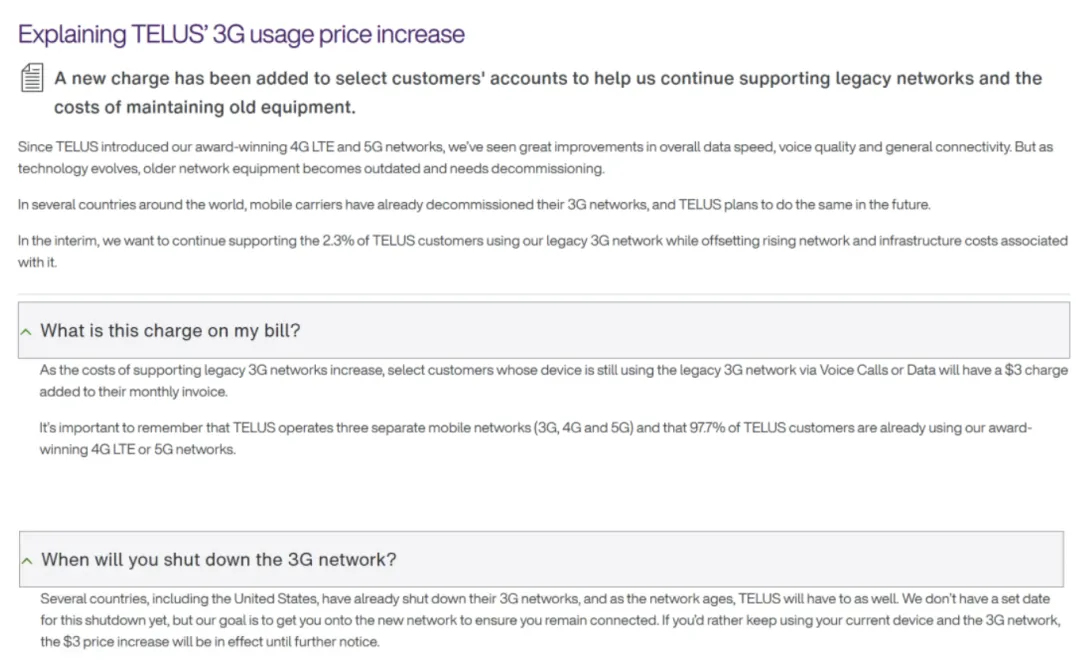The width and height of the screenshot is (1080, 667).
Task: Click the answer starting "Several countries, including"
Action: click(x=550, y=620)
